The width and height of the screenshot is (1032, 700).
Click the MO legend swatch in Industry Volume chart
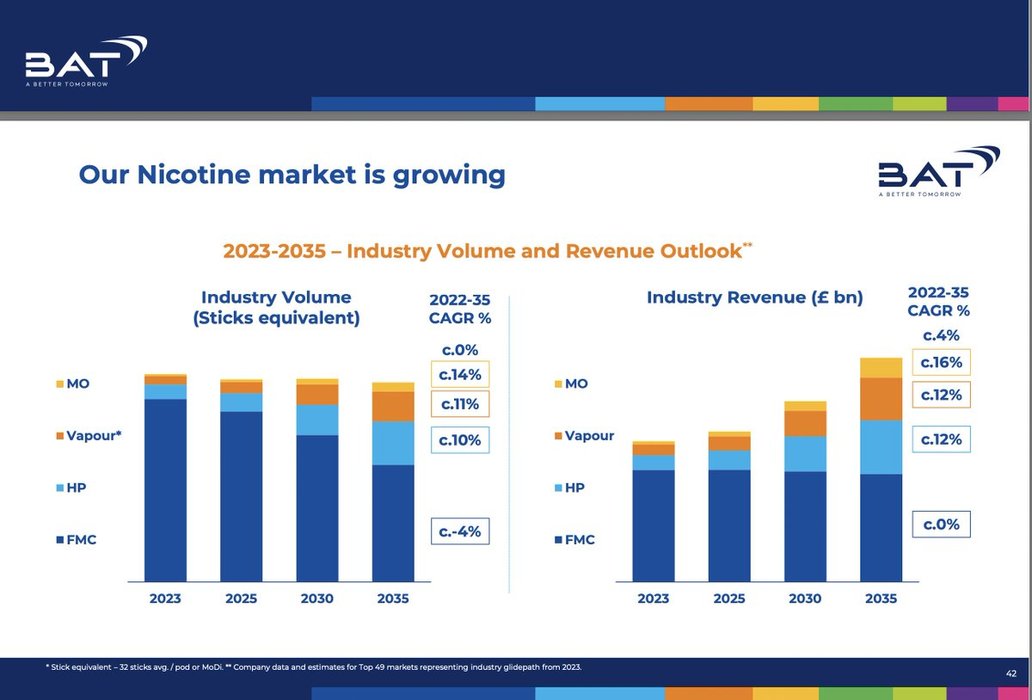[x=60, y=384]
